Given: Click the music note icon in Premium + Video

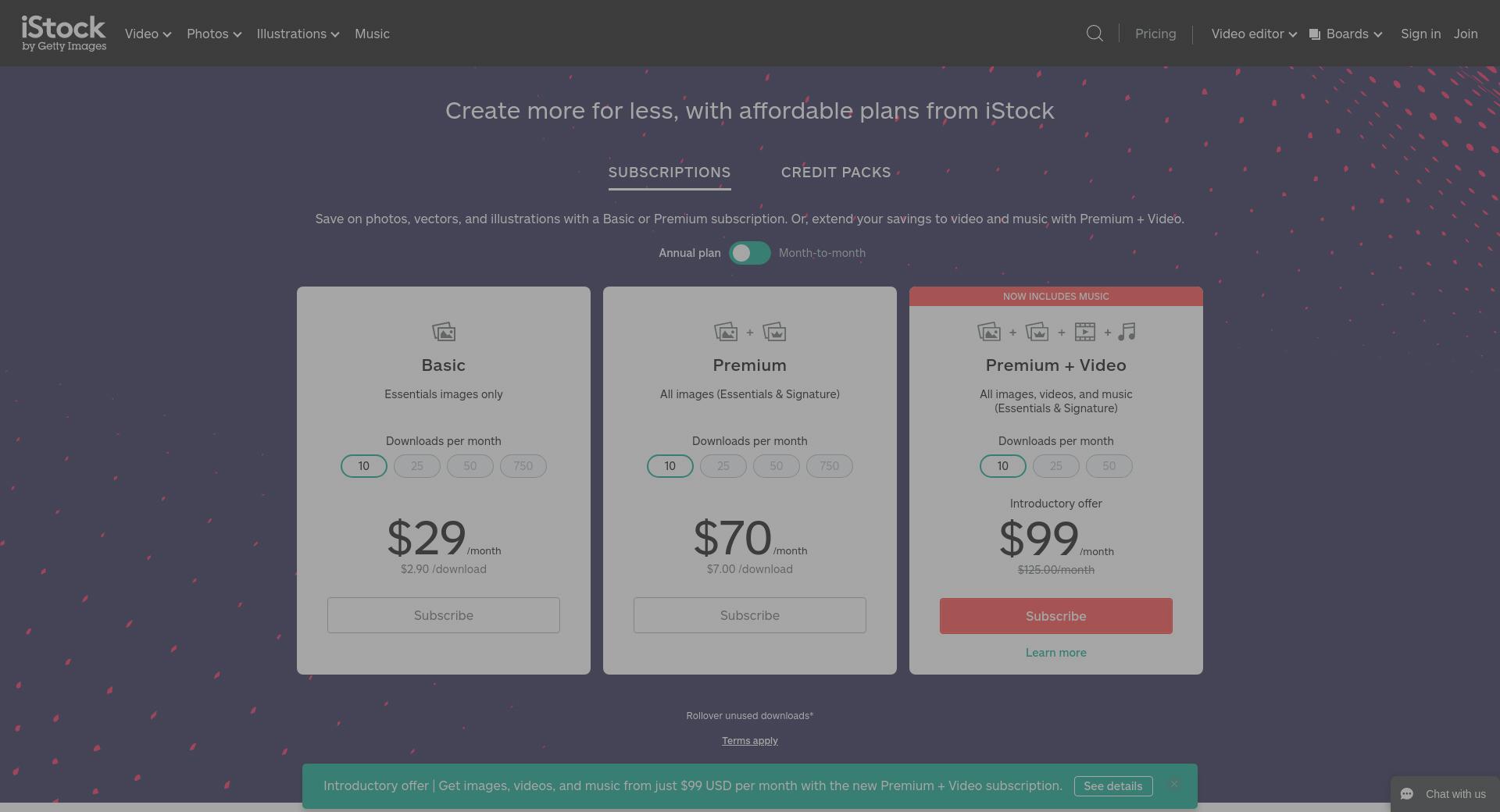Looking at the screenshot, I should [1127, 332].
